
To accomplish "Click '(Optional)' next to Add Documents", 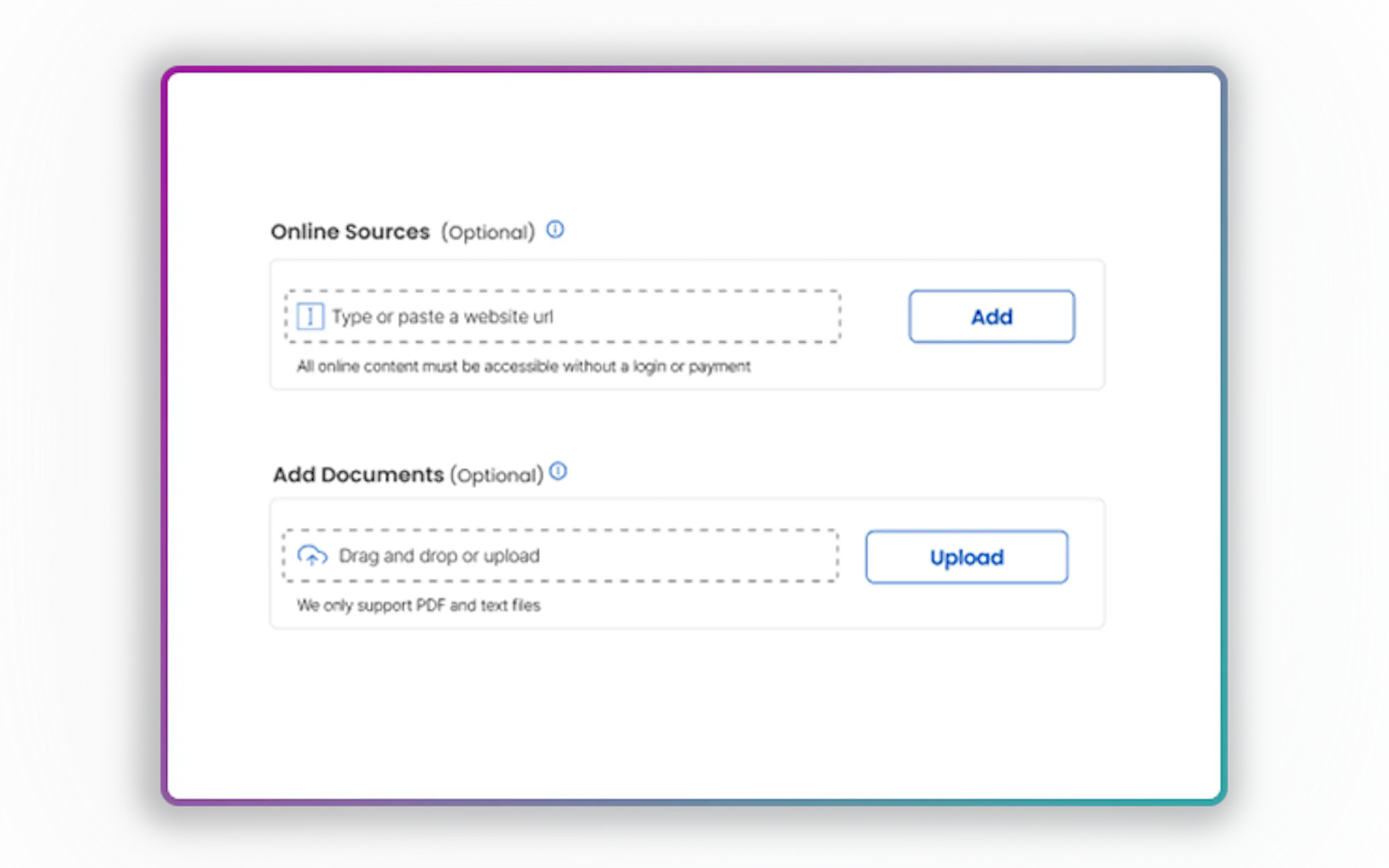I will [x=496, y=476].
